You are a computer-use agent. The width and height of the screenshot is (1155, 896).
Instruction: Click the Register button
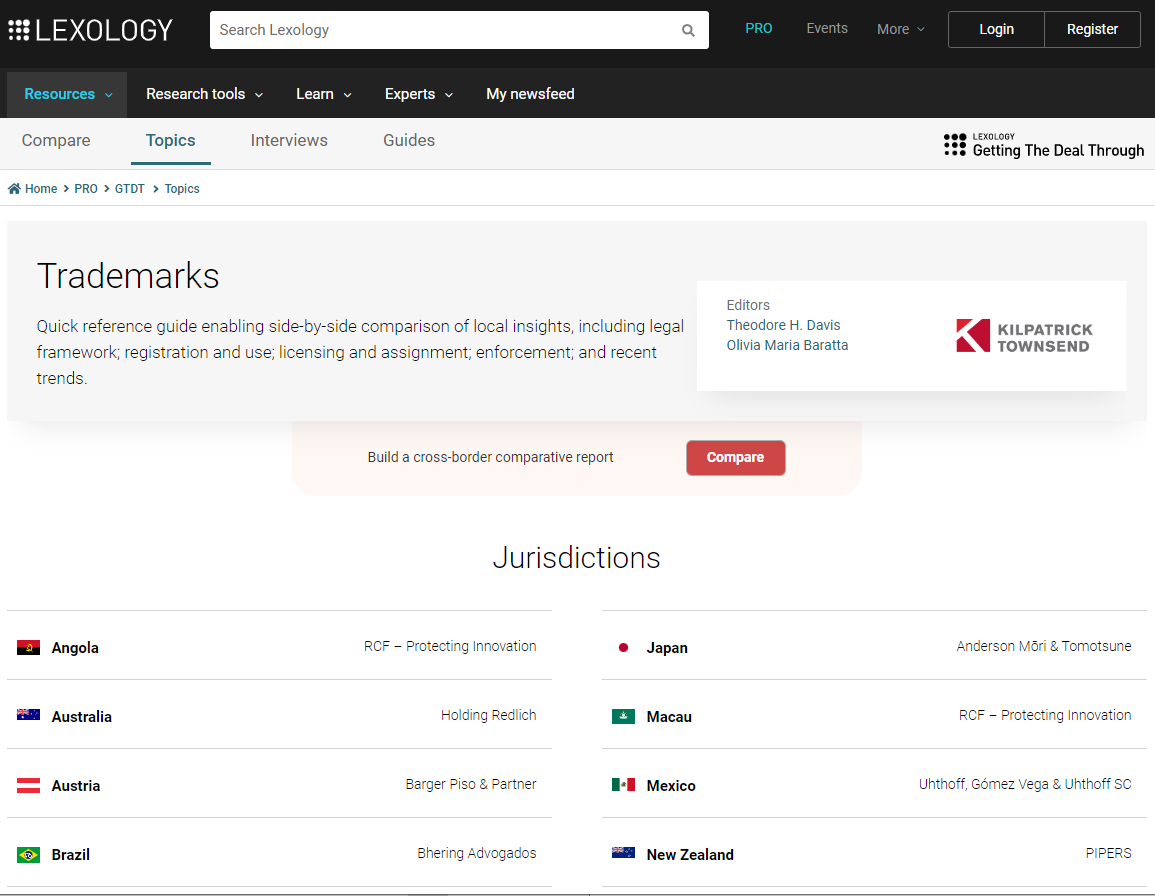tap(1092, 29)
